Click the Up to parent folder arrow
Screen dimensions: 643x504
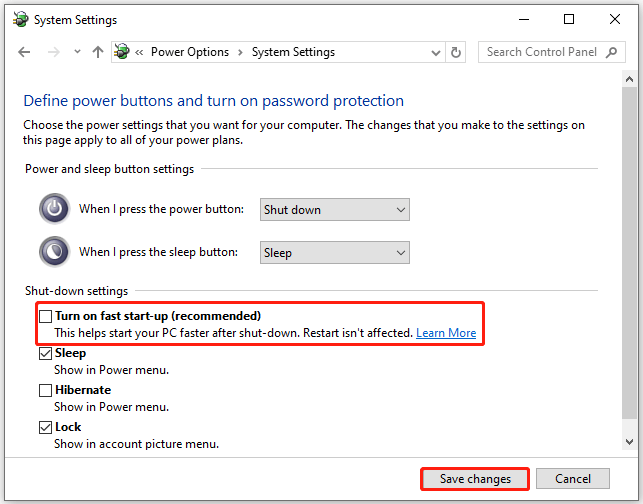tap(97, 52)
